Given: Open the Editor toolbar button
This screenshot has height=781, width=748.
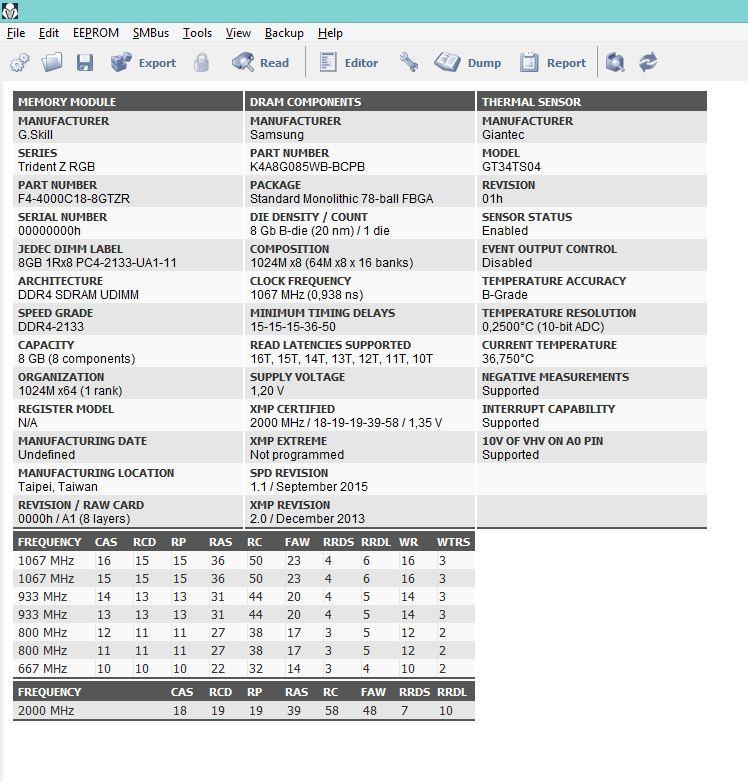Looking at the screenshot, I should point(349,63).
